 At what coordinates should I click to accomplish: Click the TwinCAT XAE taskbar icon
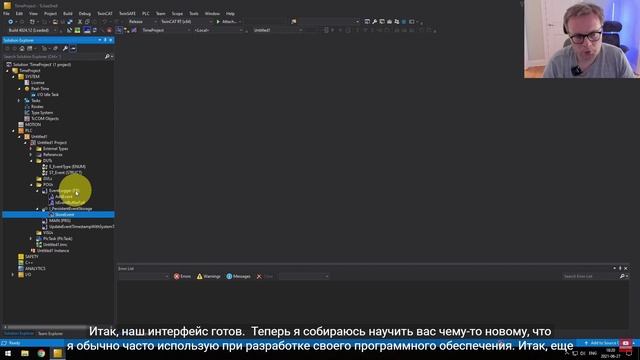pos(58,353)
